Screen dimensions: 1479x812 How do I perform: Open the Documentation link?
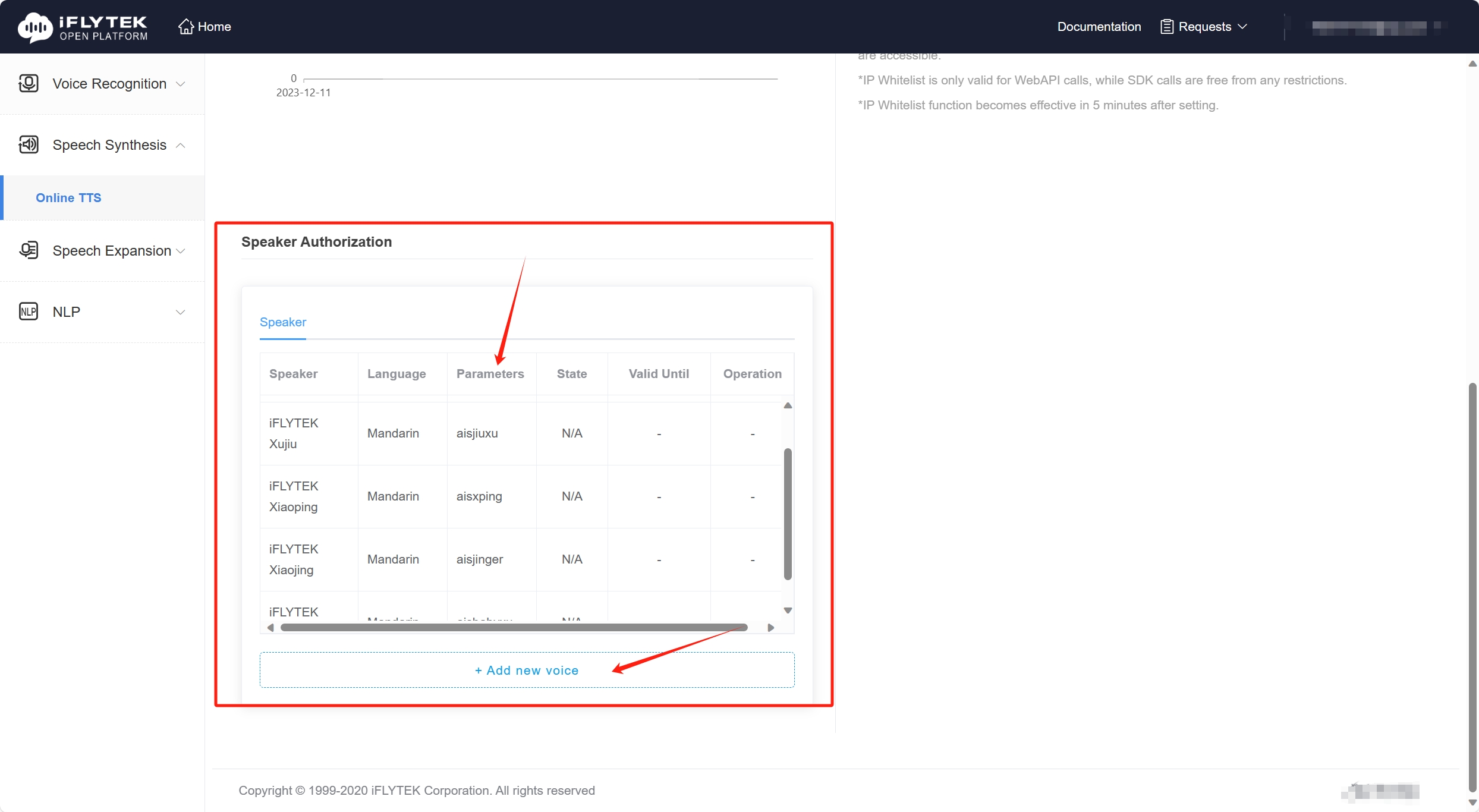(x=1099, y=27)
